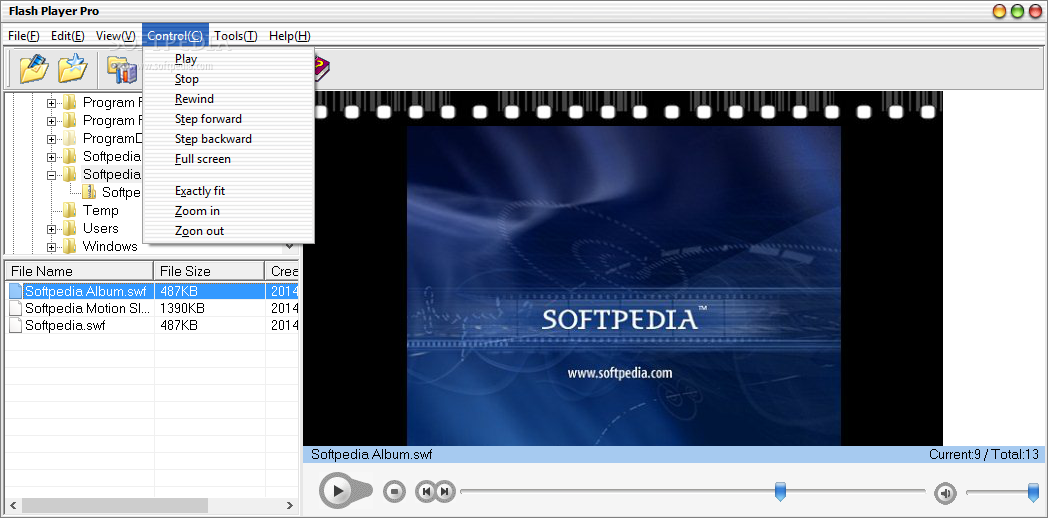This screenshot has width=1048, height=518.
Task: Click the partially visible Crea column header
Action: tap(282, 271)
